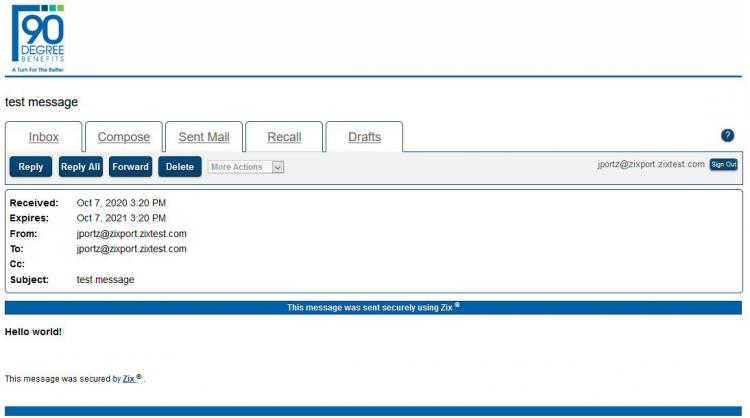
Task: Select the Recall tab
Action: tap(284, 137)
